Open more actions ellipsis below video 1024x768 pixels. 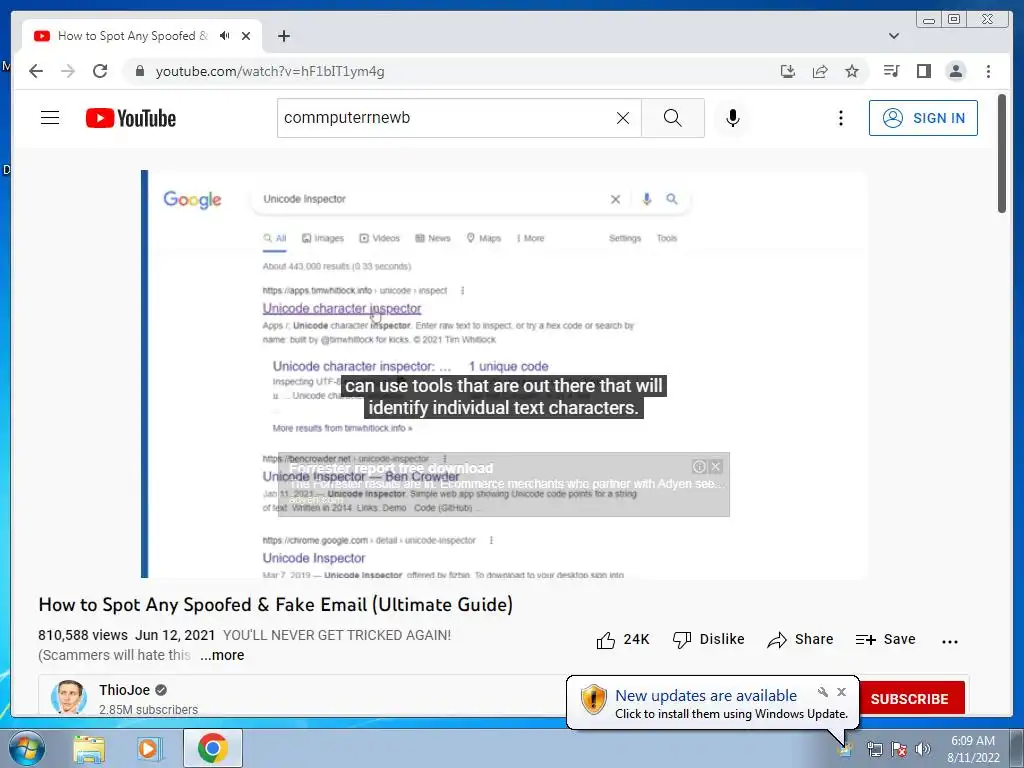pos(950,641)
